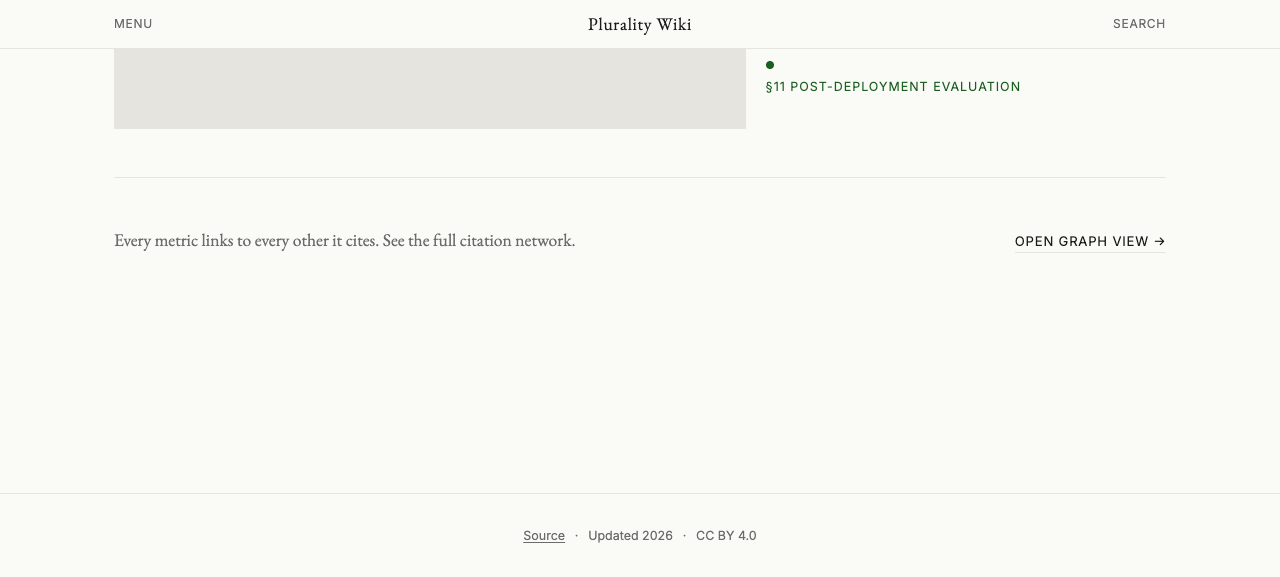The width and height of the screenshot is (1280, 577).
Task: Click the word 'EVALUATION' in the §11 label
Action: coord(977,87)
